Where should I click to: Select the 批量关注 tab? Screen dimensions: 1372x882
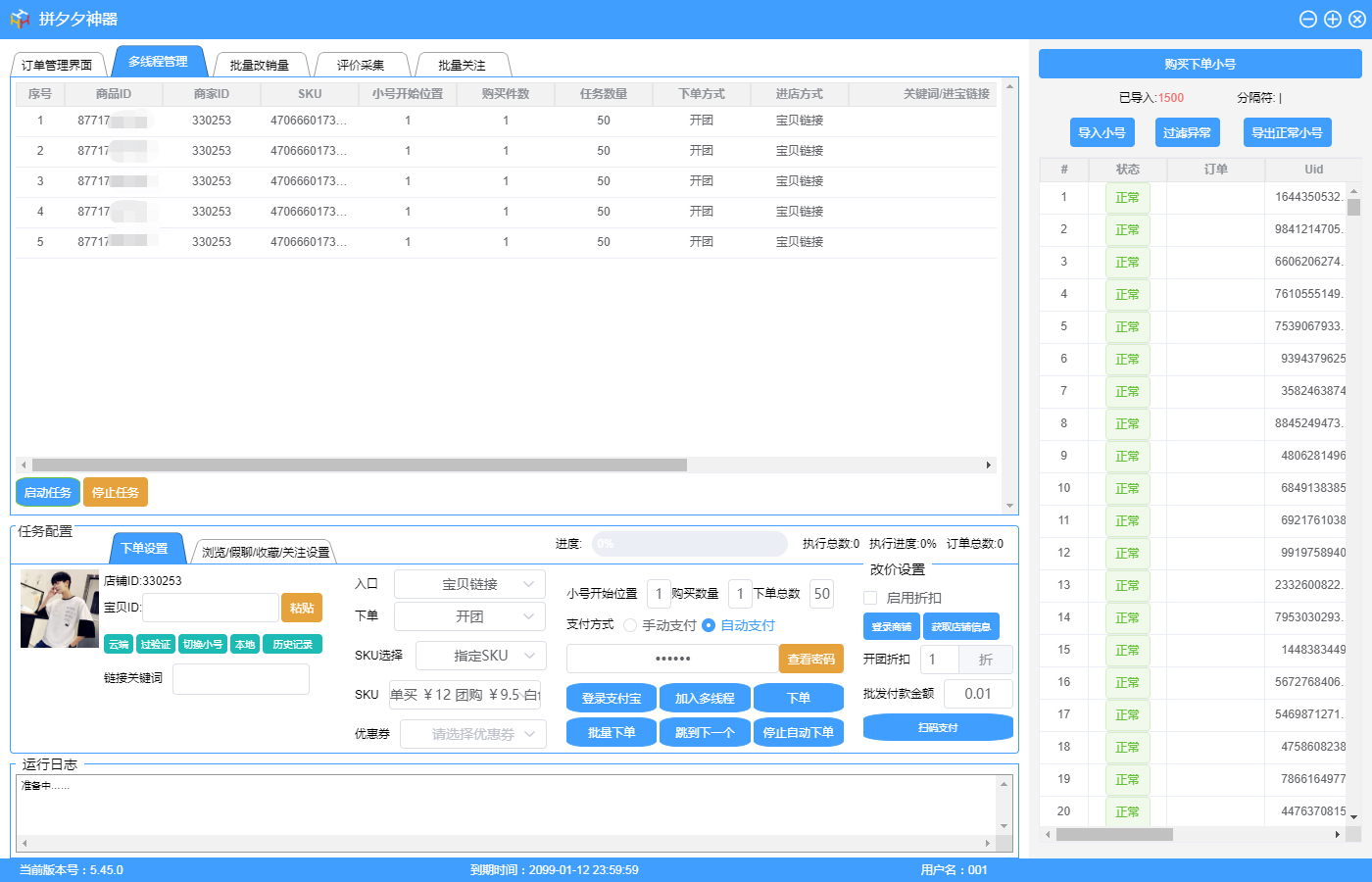(462, 65)
